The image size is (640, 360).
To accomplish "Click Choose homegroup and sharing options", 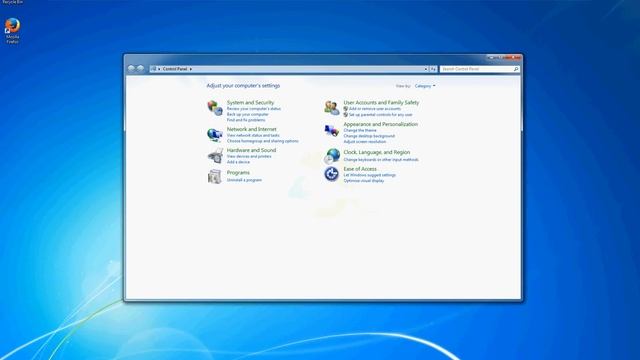I will [x=262, y=141].
